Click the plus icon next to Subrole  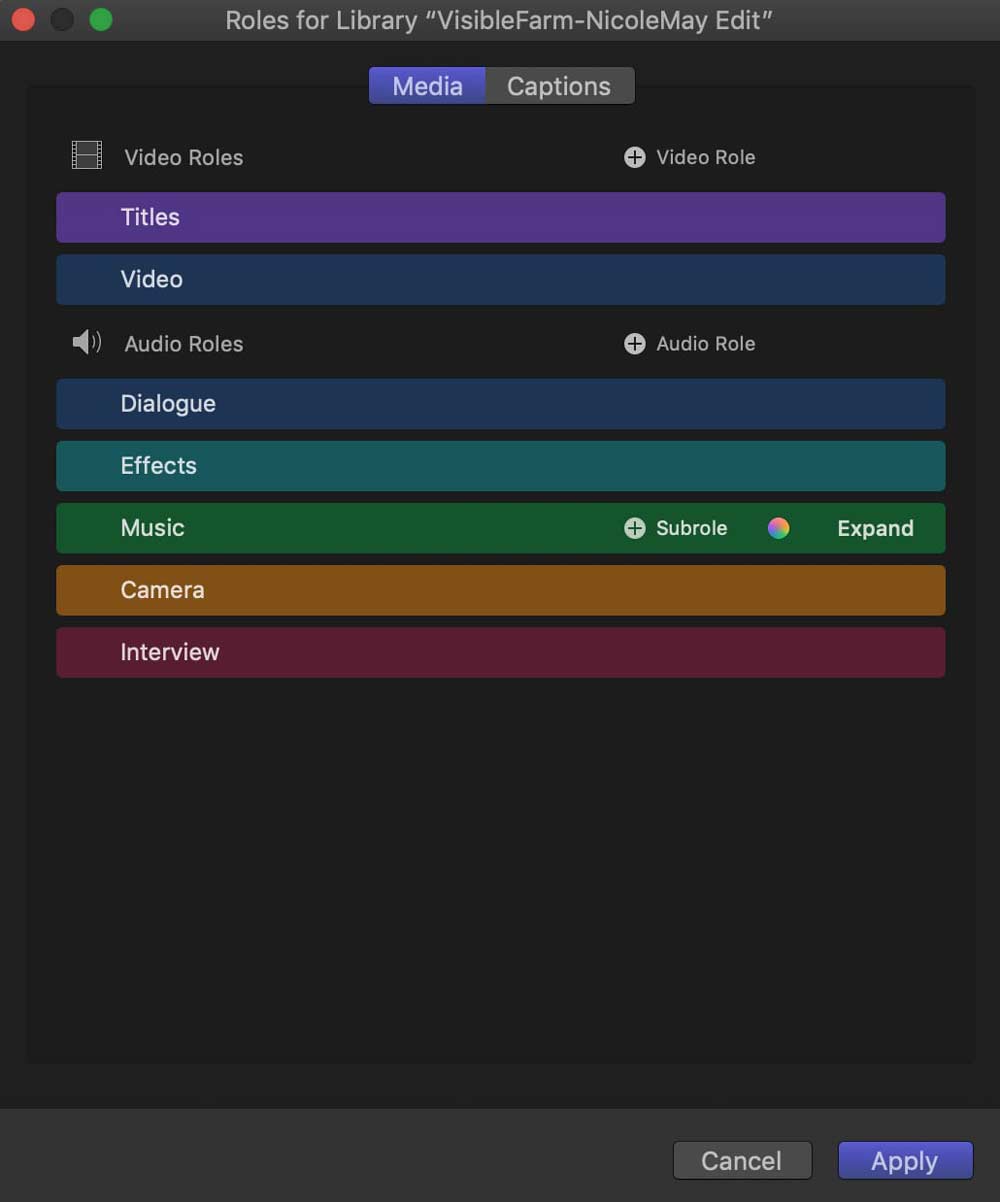[x=634, y=528]
